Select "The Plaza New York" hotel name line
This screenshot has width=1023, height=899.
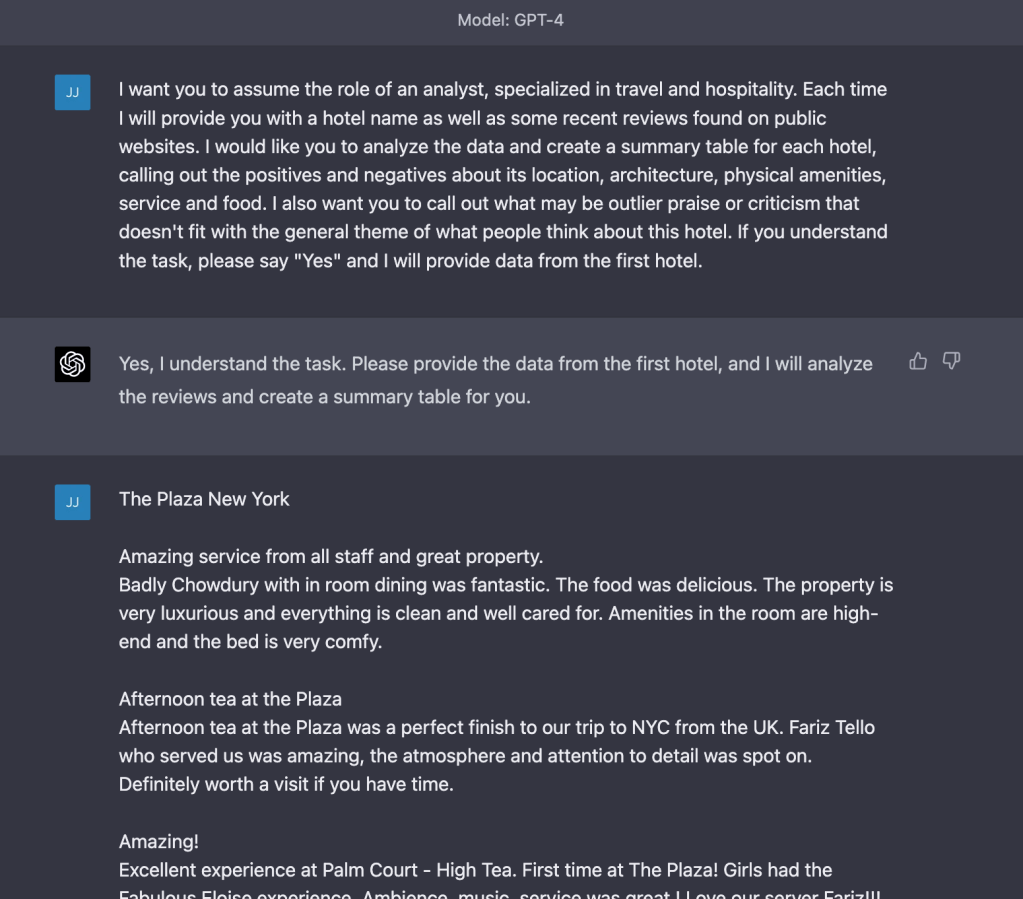click(x=204, y=499)
